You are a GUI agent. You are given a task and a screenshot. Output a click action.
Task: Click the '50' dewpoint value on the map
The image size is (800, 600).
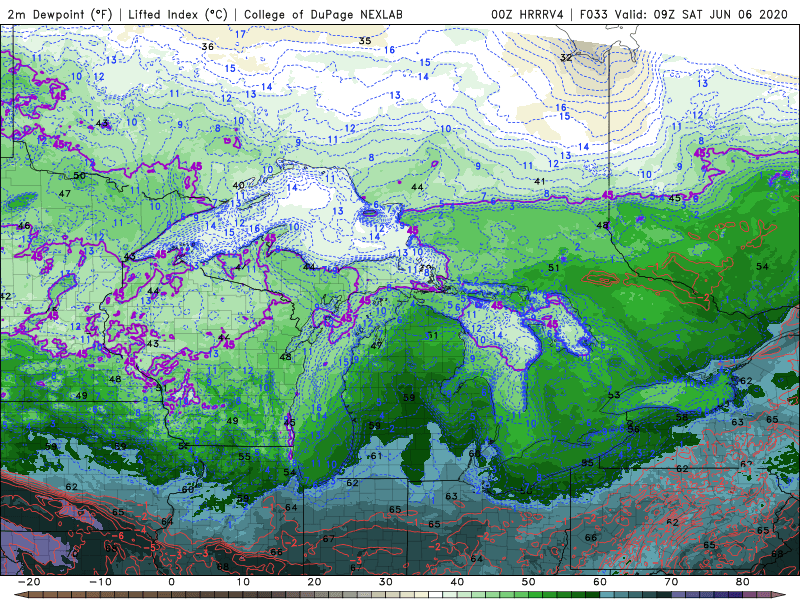pos(80,175)
